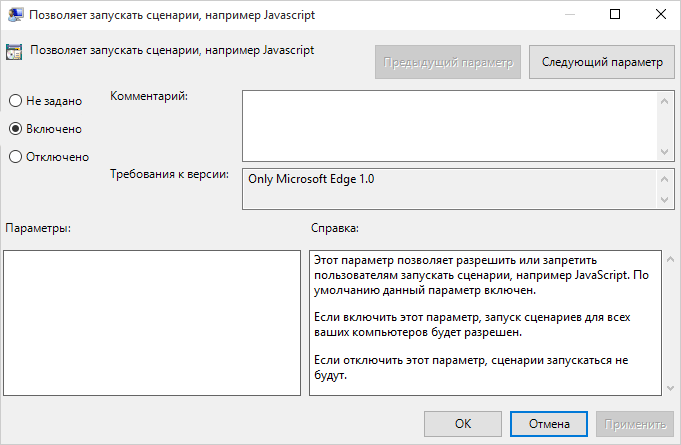Click the policy editor icon in title bar

tap(15, 14)
